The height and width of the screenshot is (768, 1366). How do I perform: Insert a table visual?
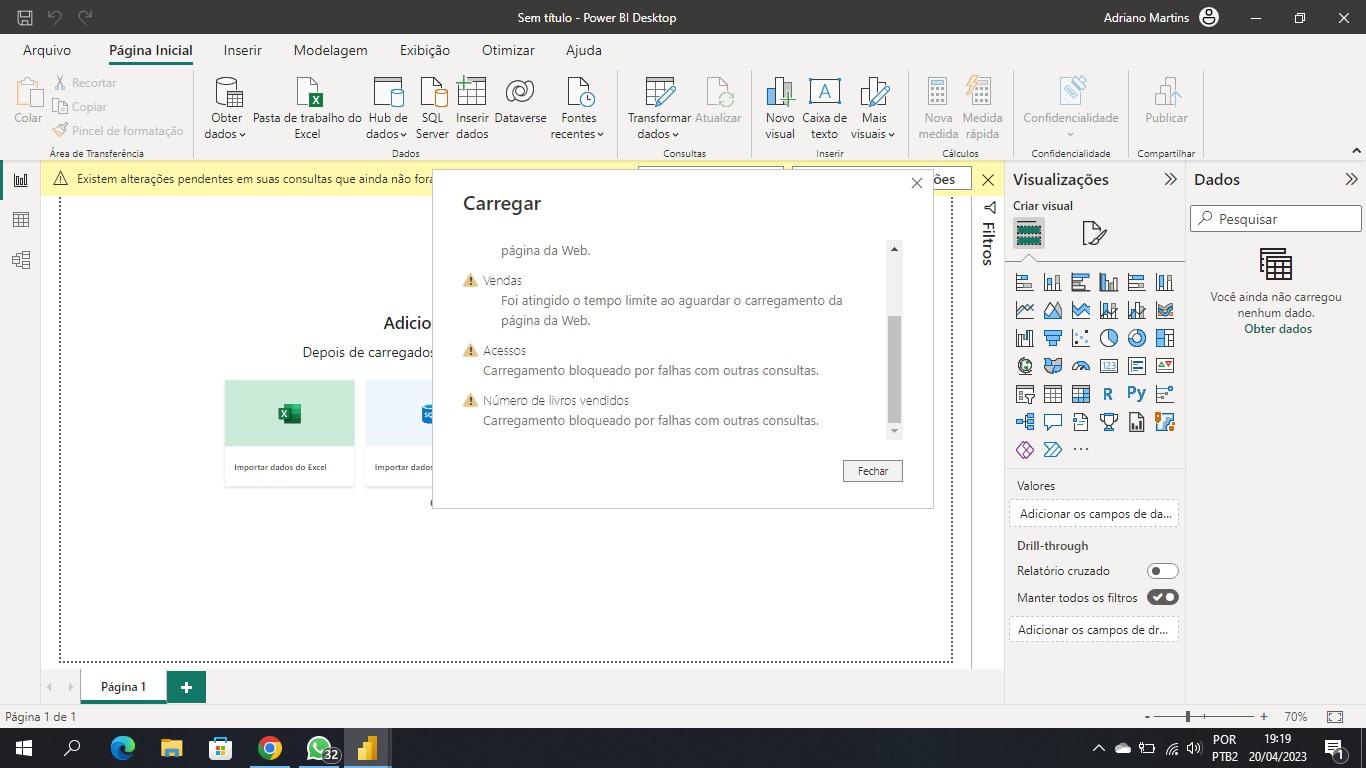1053,394
